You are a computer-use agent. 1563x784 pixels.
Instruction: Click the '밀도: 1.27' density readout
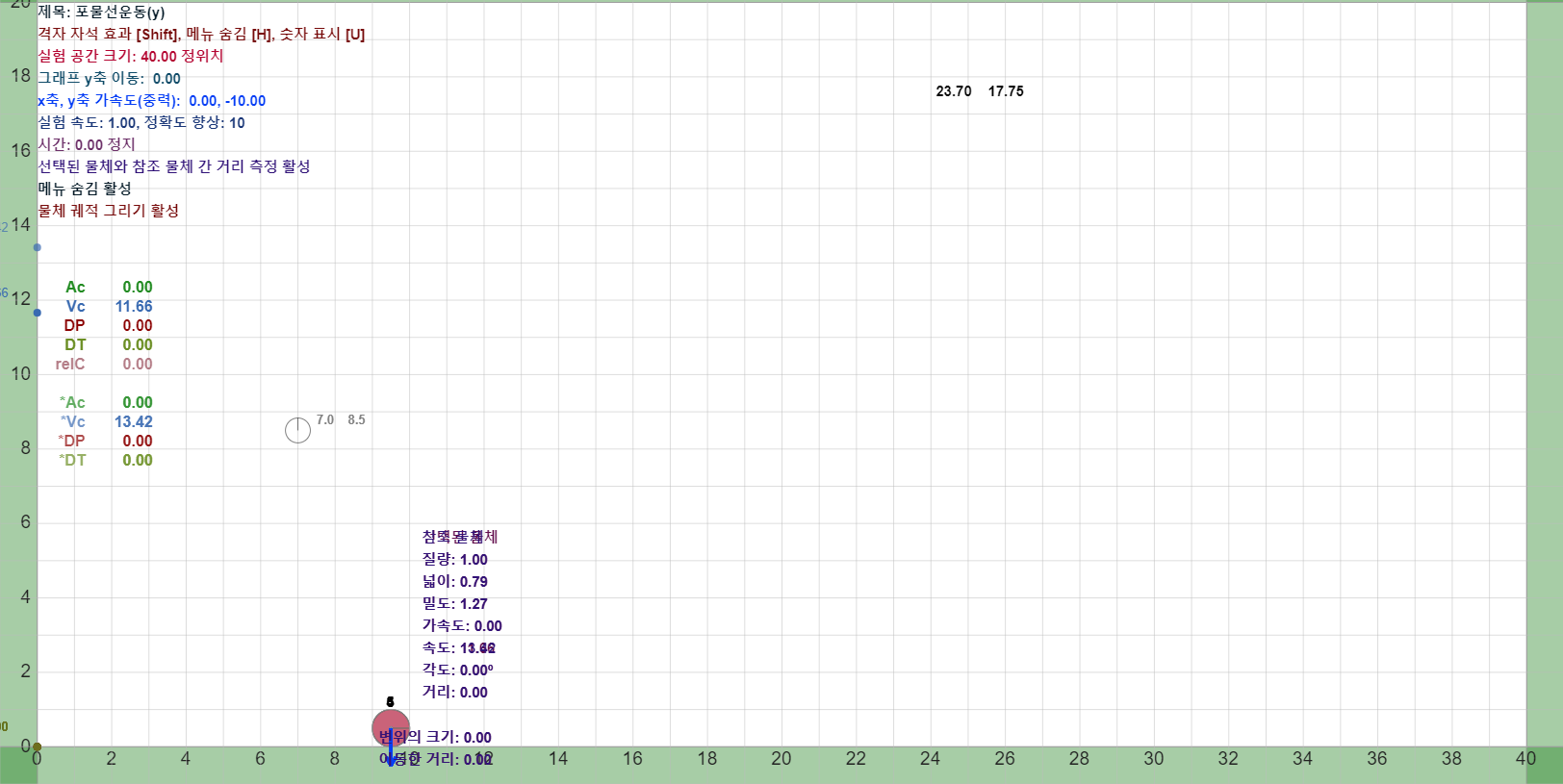coord(455,603)
